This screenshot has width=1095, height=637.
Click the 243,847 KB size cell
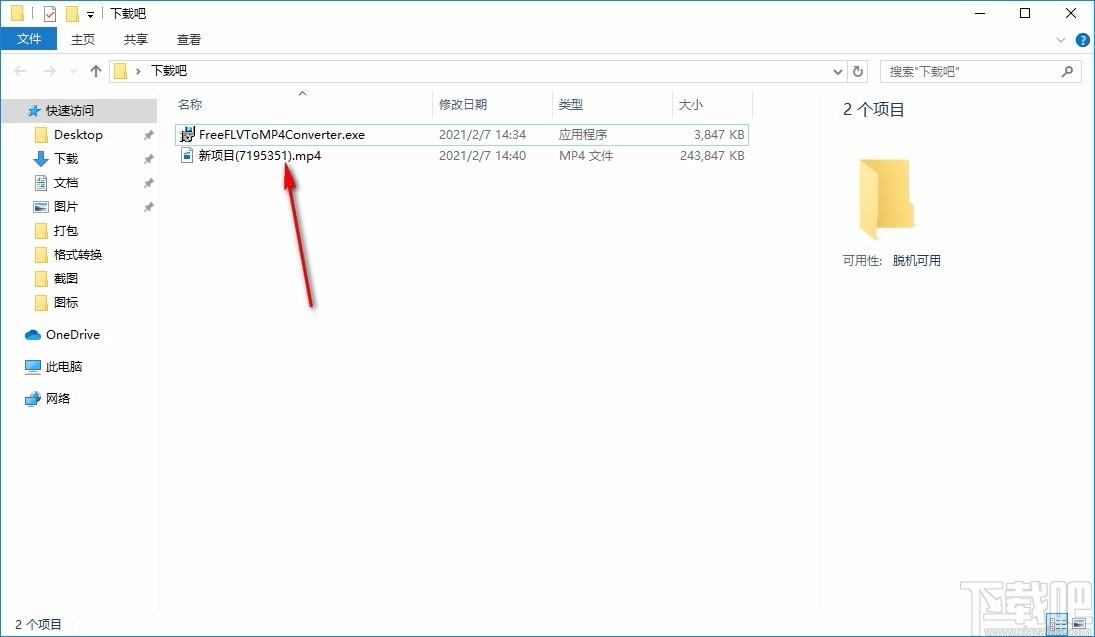tap(712, 155)
